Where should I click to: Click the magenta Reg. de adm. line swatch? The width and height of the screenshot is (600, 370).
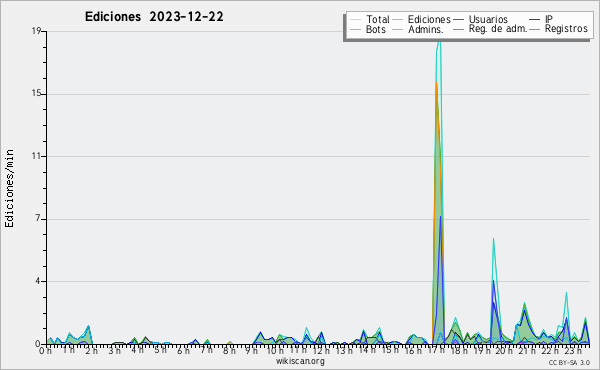(458, 29)
